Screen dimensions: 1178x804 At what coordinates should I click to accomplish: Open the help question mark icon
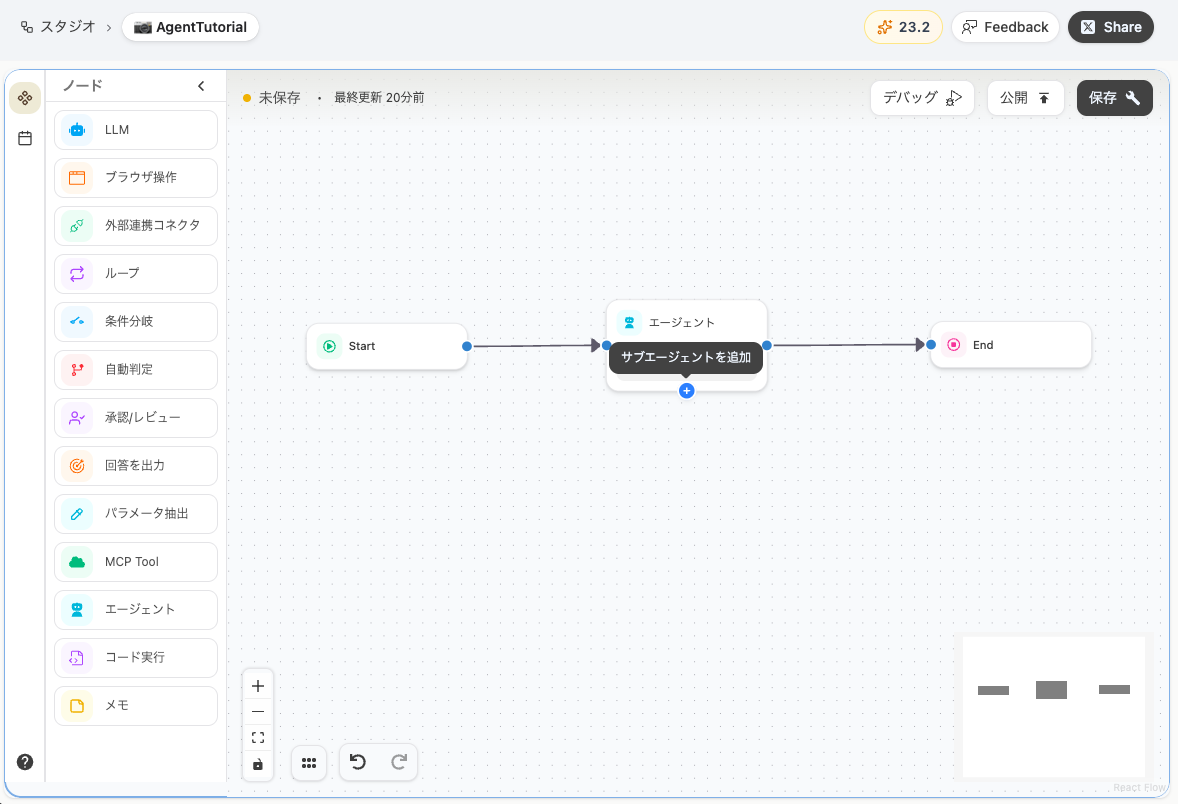[x=25, y=762]
